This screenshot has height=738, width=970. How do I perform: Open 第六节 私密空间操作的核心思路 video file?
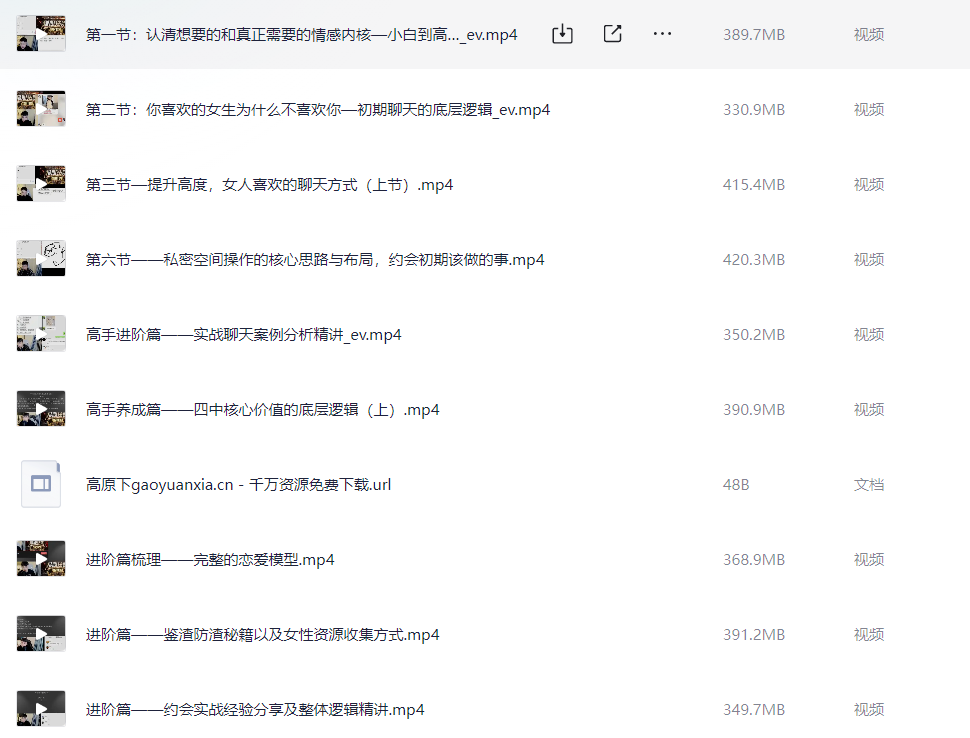(315, 260)
